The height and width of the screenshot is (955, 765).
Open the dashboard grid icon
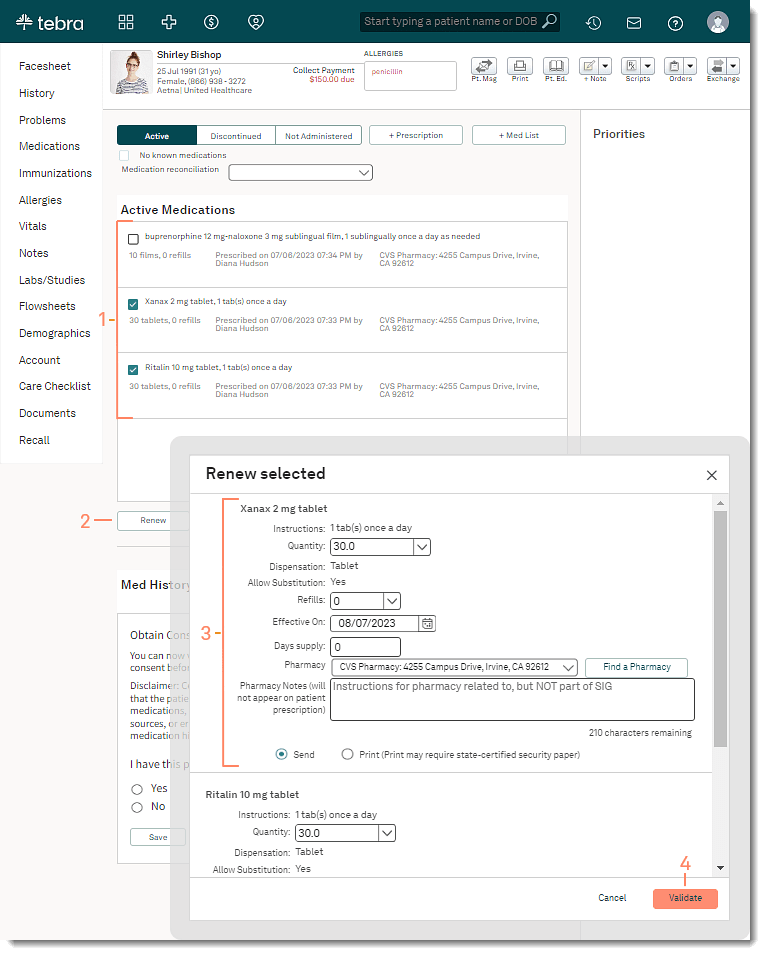[126, 23]
